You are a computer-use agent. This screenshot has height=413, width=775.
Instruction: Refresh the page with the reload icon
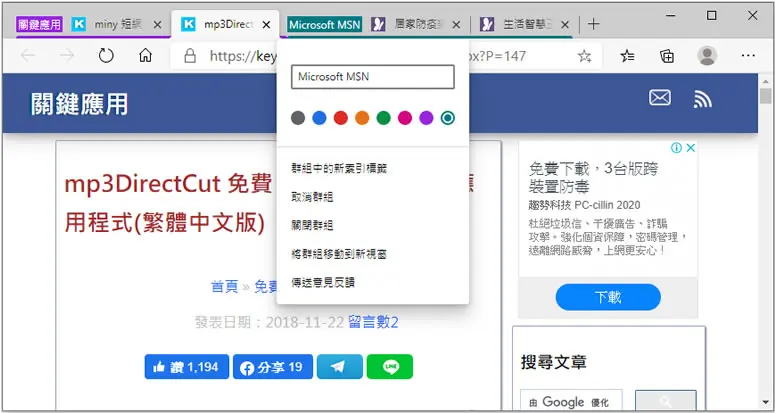[106, 56]
